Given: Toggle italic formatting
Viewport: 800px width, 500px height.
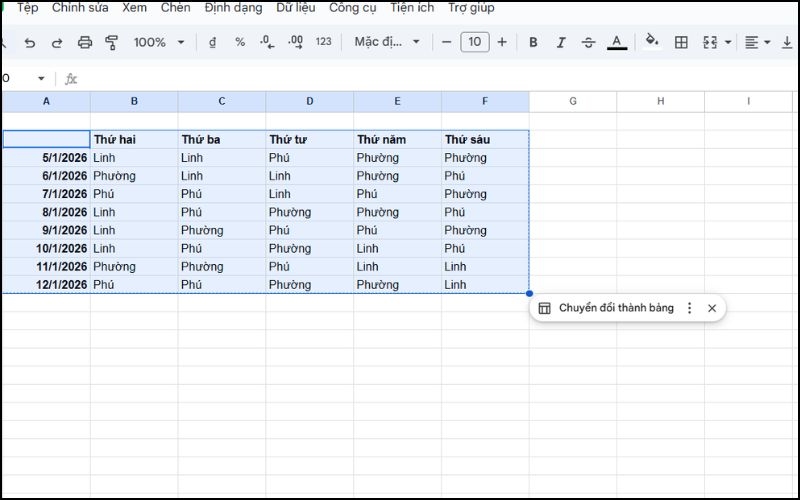Looking at the screenshot, I should [x=560, y=42].
